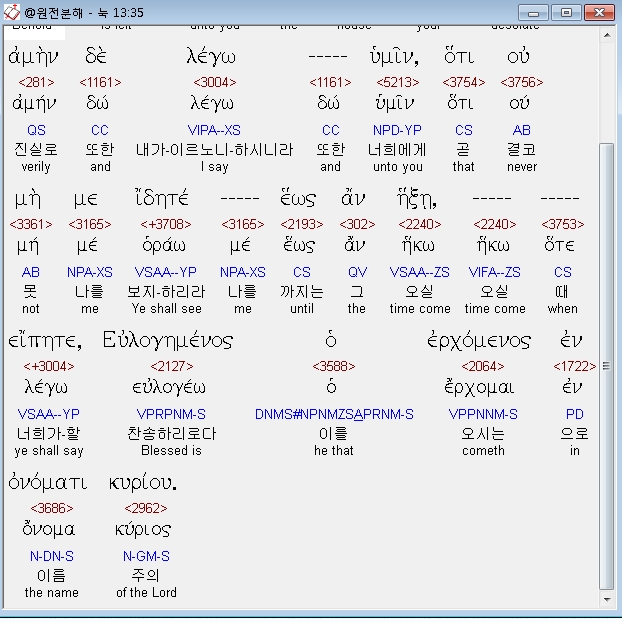Screen dimensions: 622x619
Task: Click the parsing code QV
Action: [x=357, y=272]
